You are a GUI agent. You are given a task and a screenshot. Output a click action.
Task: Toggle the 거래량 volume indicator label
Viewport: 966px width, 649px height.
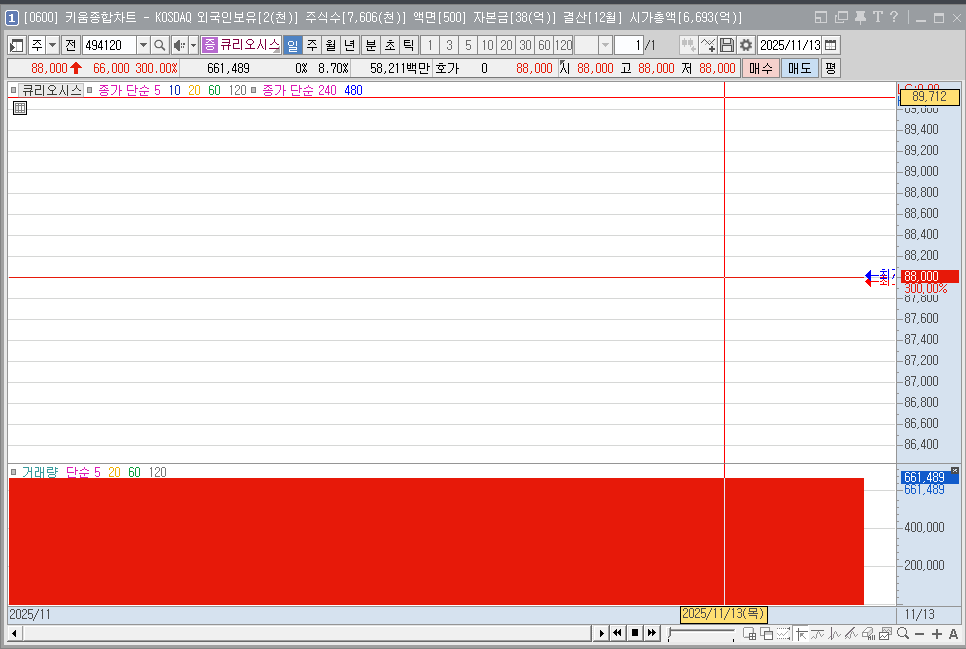coord(39,472)
